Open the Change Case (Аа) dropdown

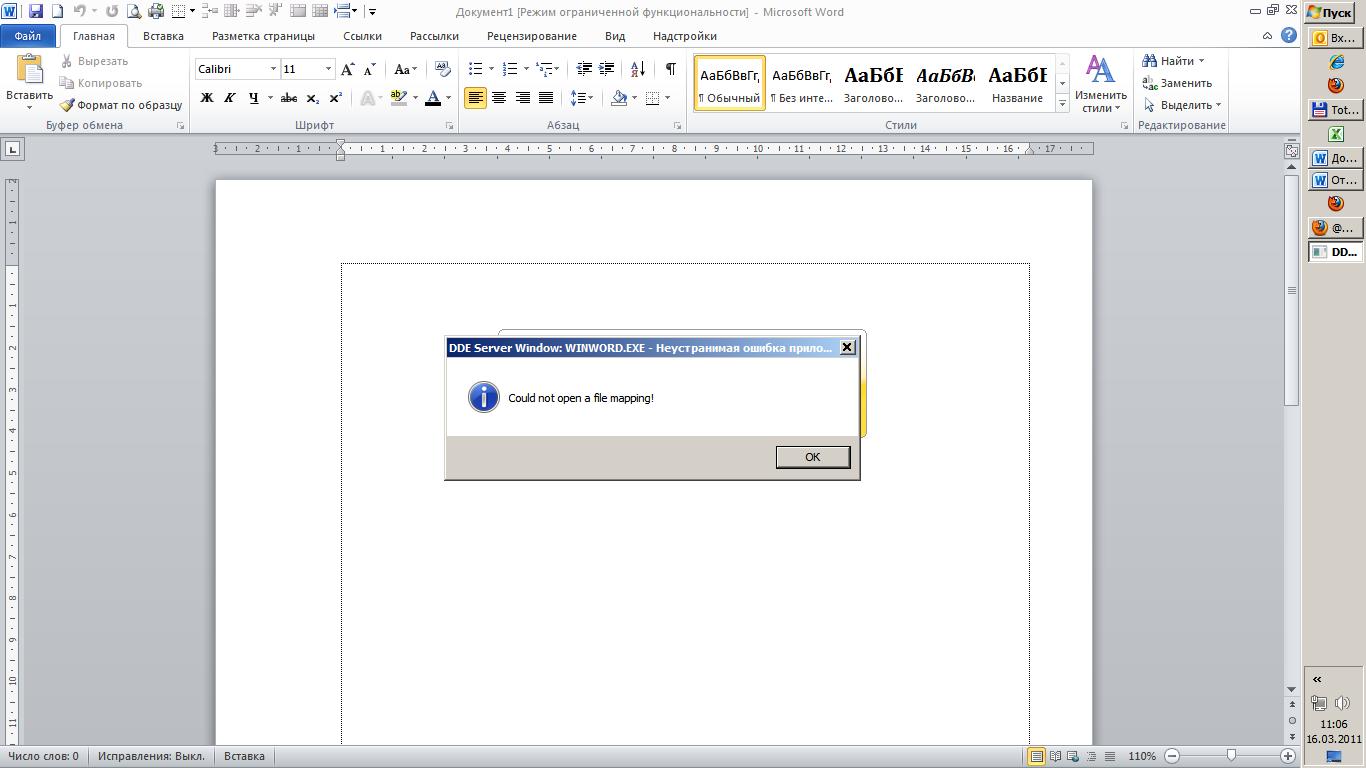(x=405, y=69)
